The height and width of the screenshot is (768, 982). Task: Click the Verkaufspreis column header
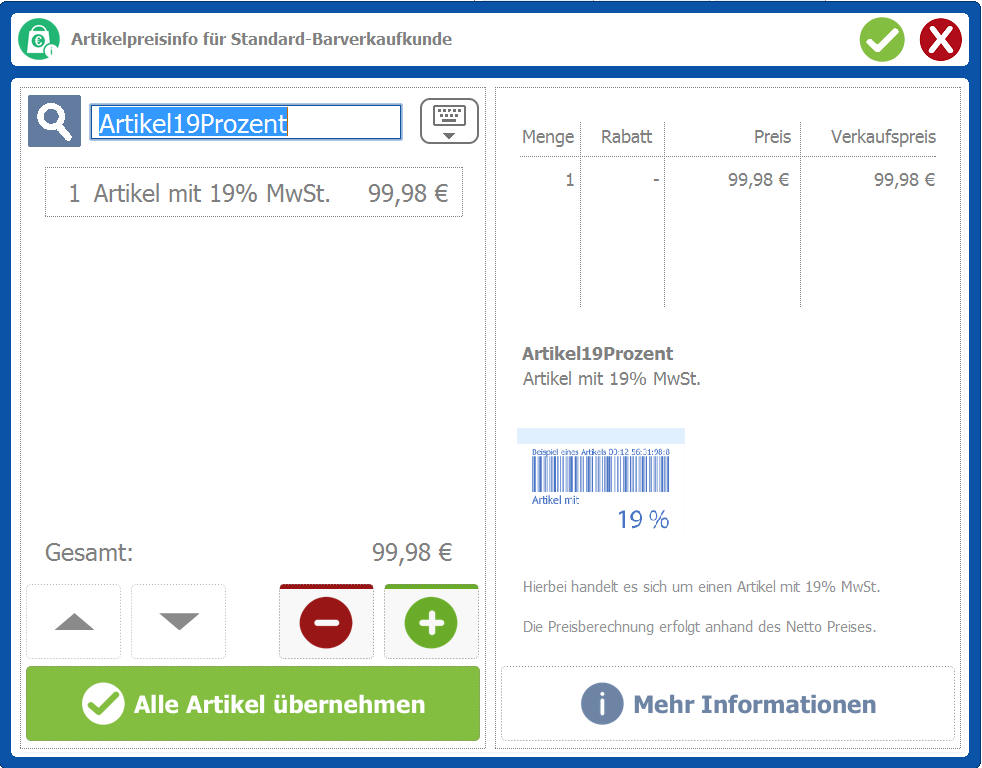coord(883,137)
